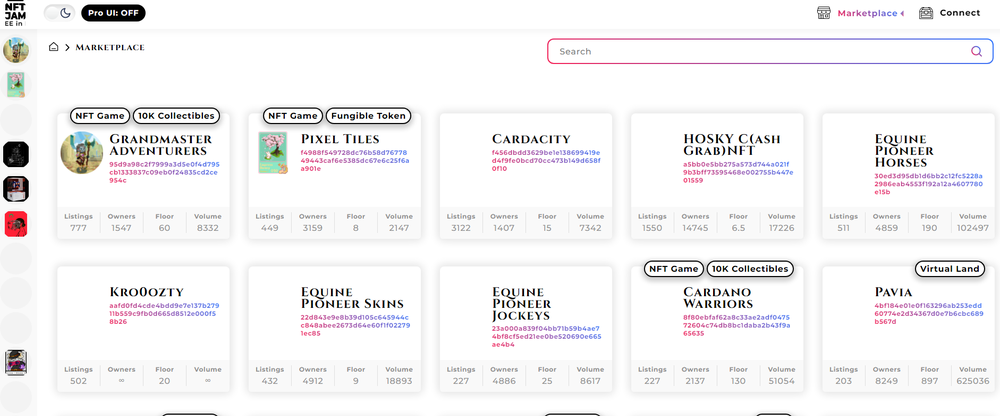Open the Kro0ozty collection title
The width and height of the screenshot is (1000, 416).
(147, 292)
